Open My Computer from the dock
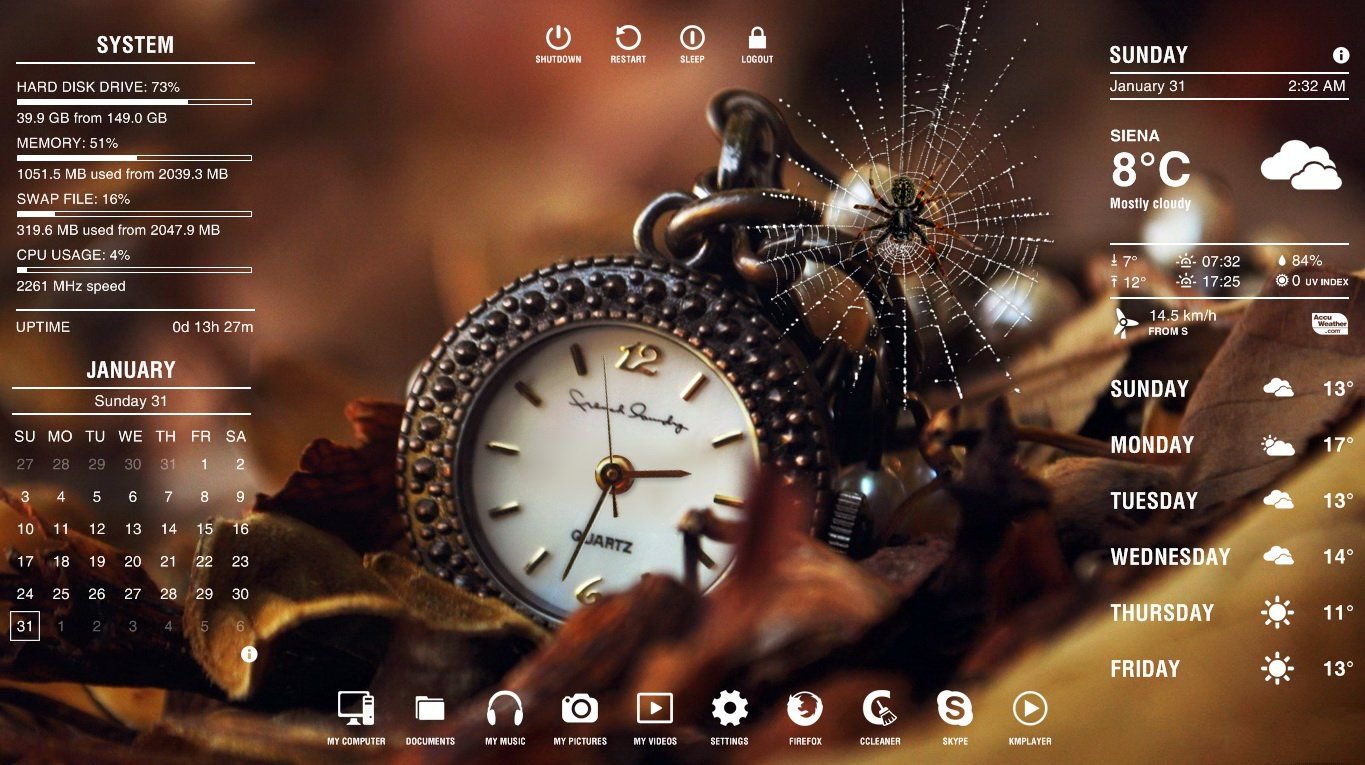The width and height of the screenshot is (1365, 765). pos(356,709)
